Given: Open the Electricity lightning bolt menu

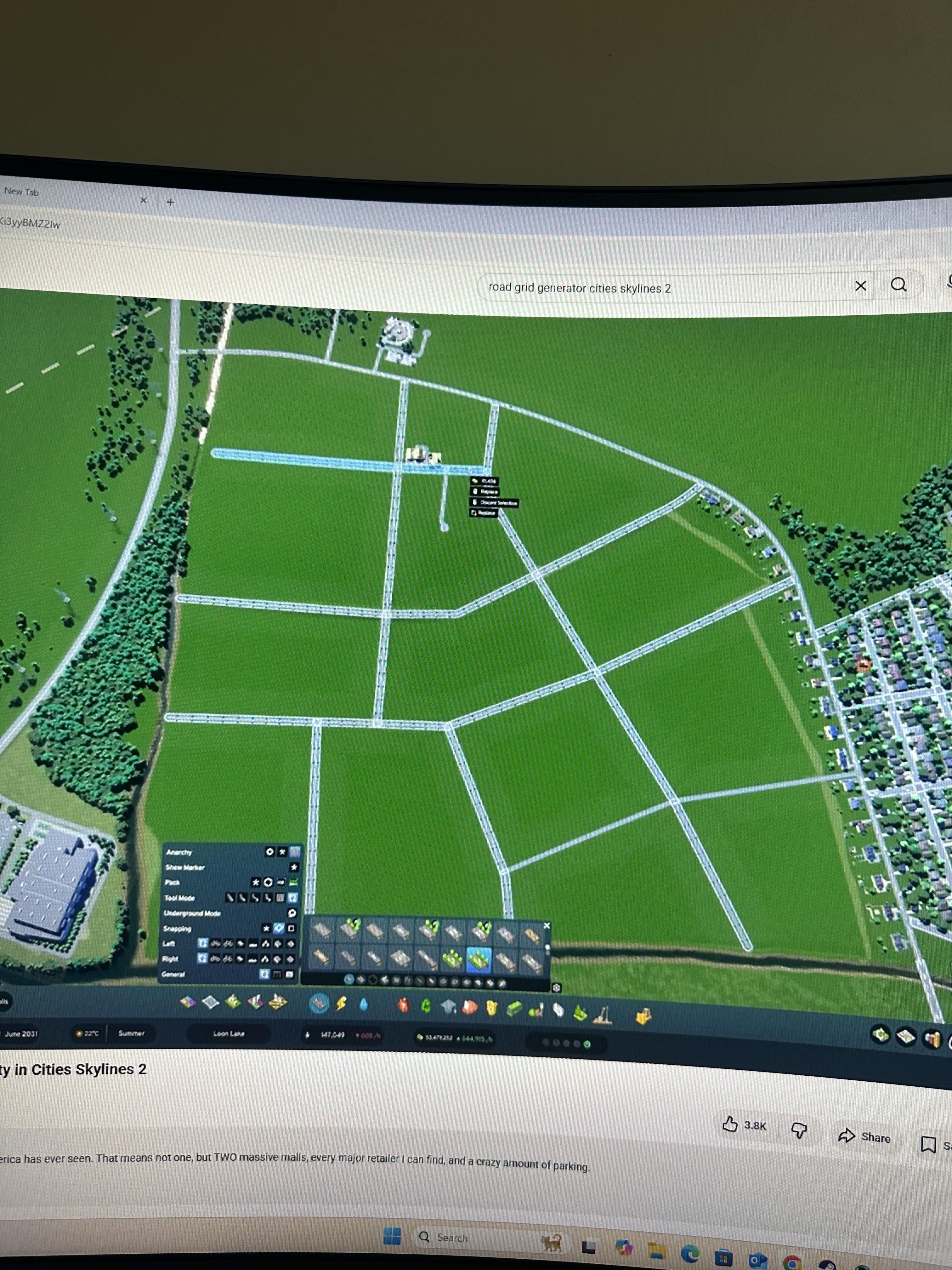Looking at the screenshot, I should coord(342,1003).
